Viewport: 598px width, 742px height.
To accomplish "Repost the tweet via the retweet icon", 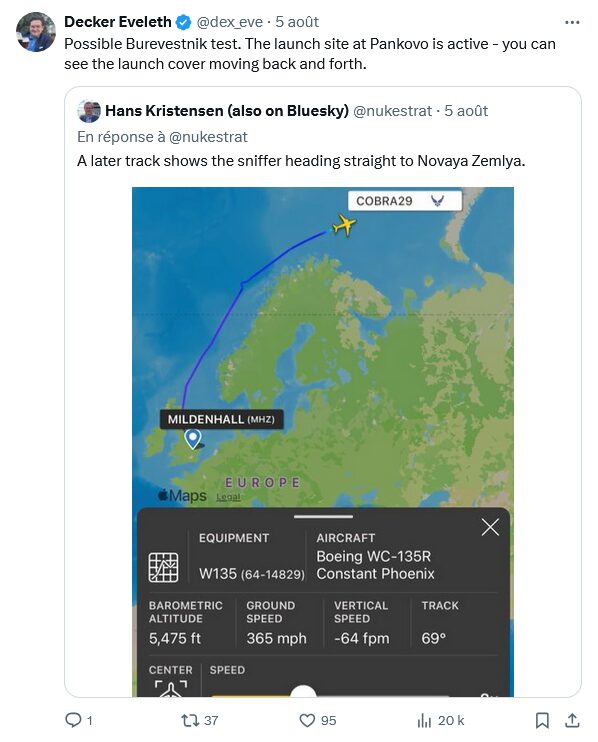I will (x=190, y=720).
